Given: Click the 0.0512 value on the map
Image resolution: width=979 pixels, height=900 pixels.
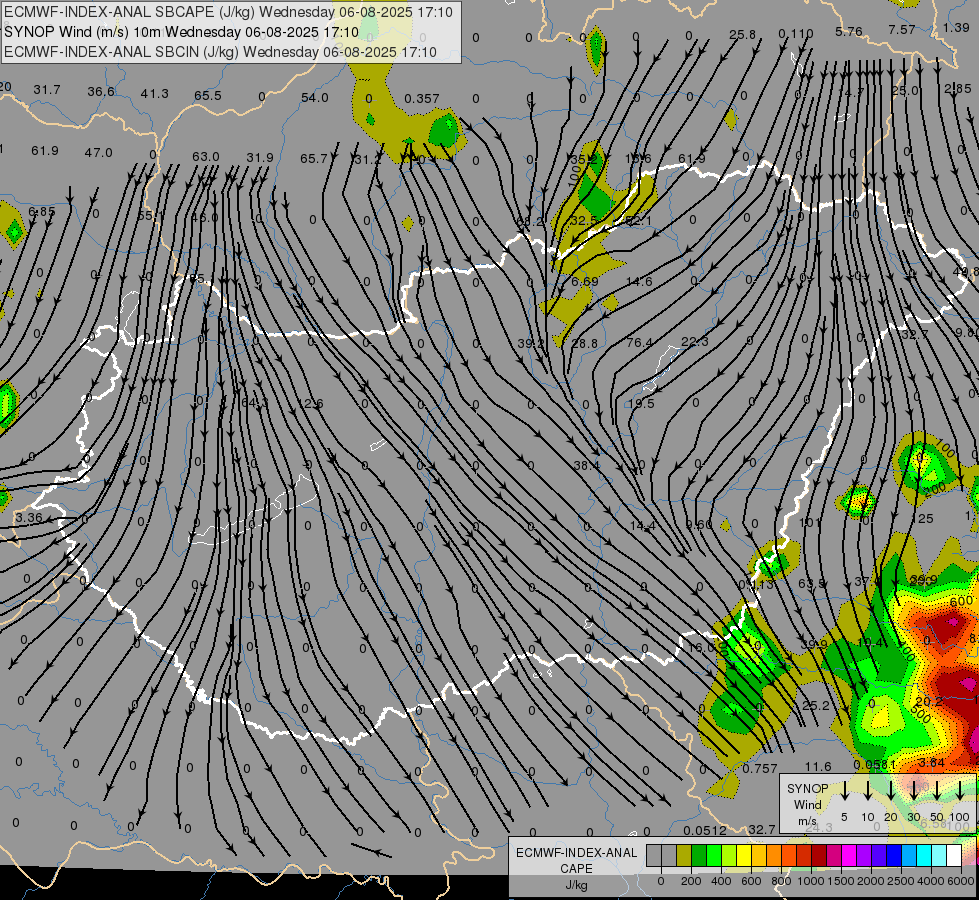Looking at the screenshot, I should (704, 831).
